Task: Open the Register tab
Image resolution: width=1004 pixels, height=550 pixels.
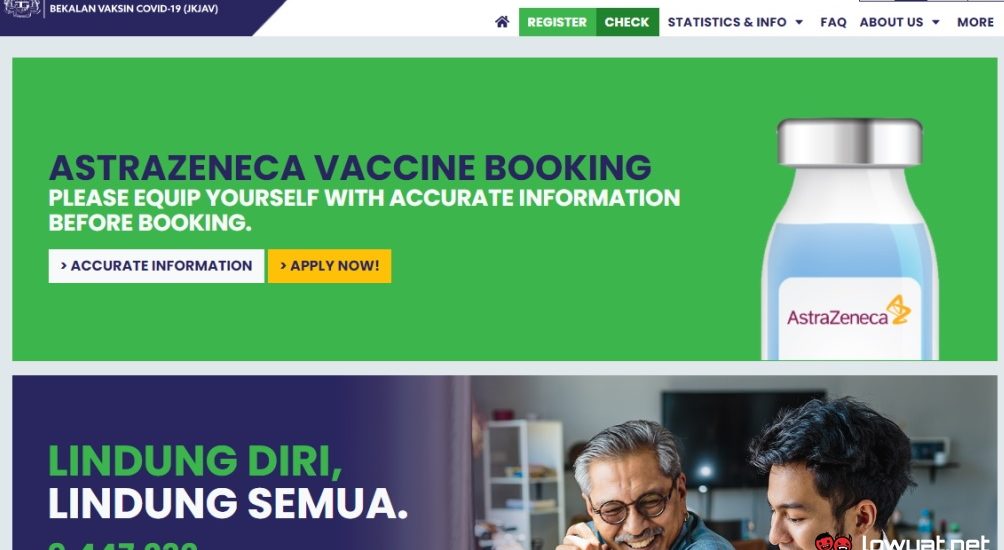Action: (x=557, y=22)
